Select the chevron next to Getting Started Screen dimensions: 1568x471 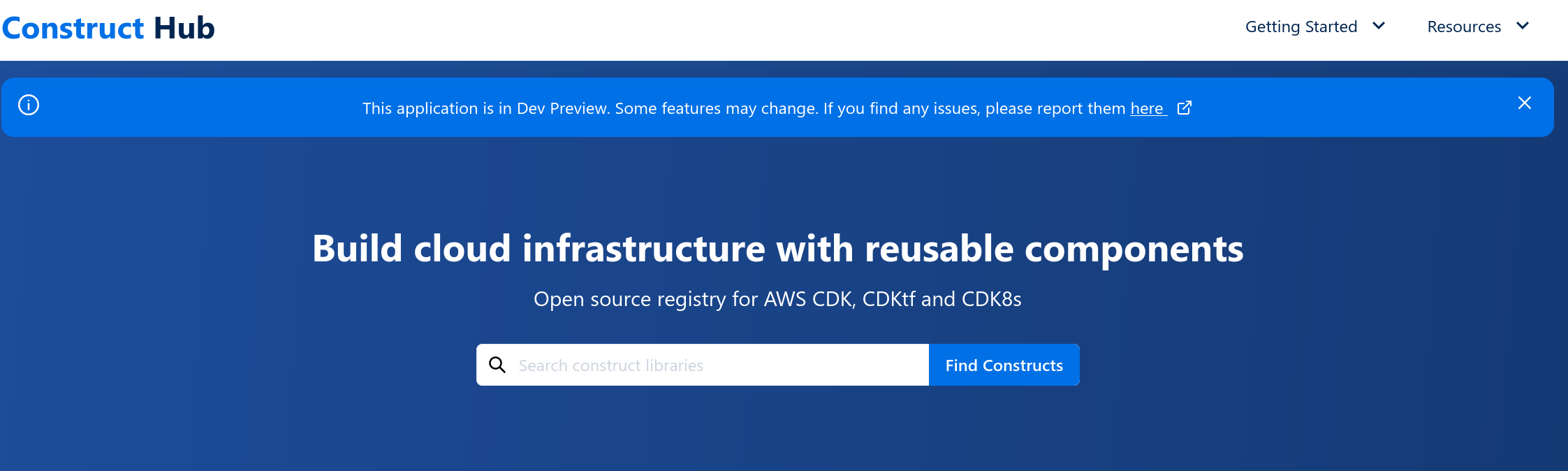1379,26
